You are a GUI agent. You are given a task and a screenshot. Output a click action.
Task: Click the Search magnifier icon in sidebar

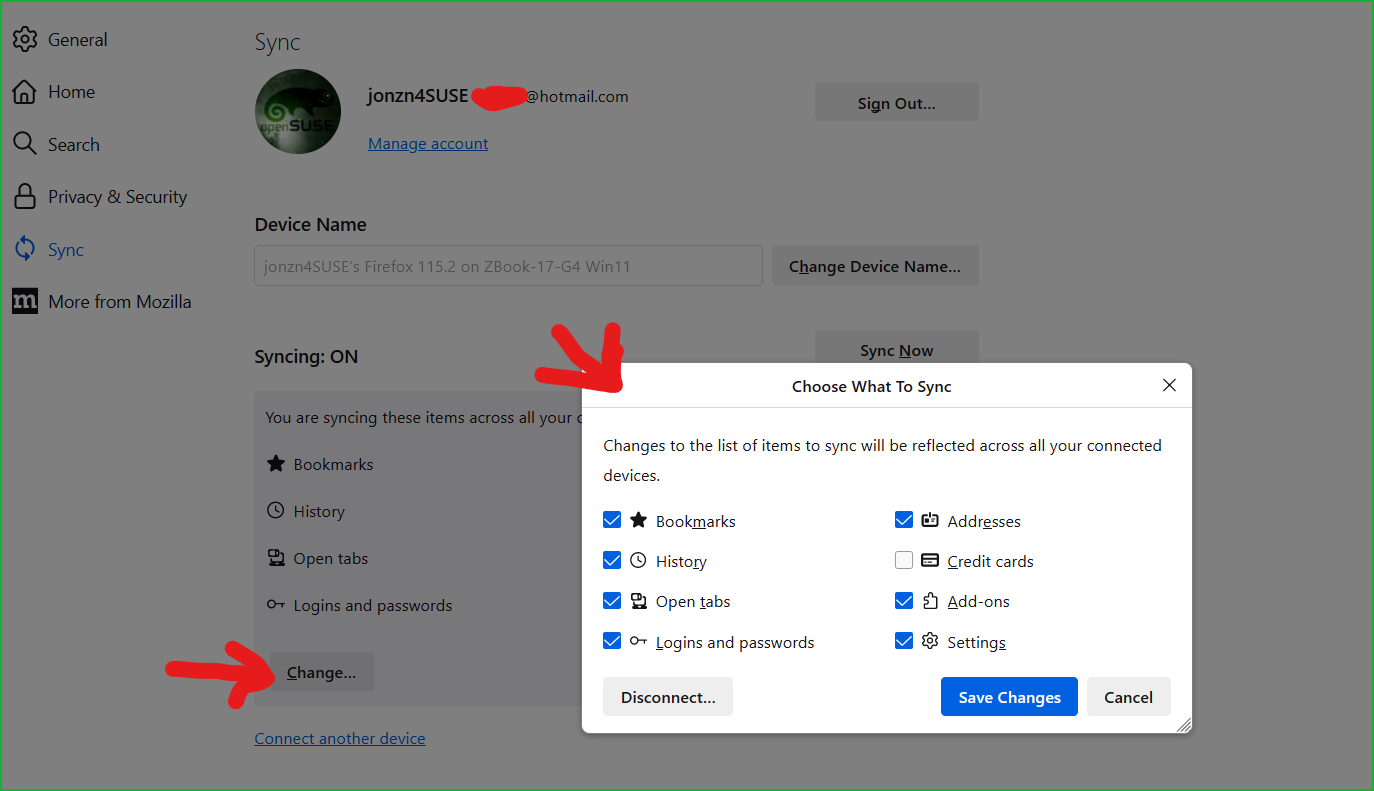point(24,144)
